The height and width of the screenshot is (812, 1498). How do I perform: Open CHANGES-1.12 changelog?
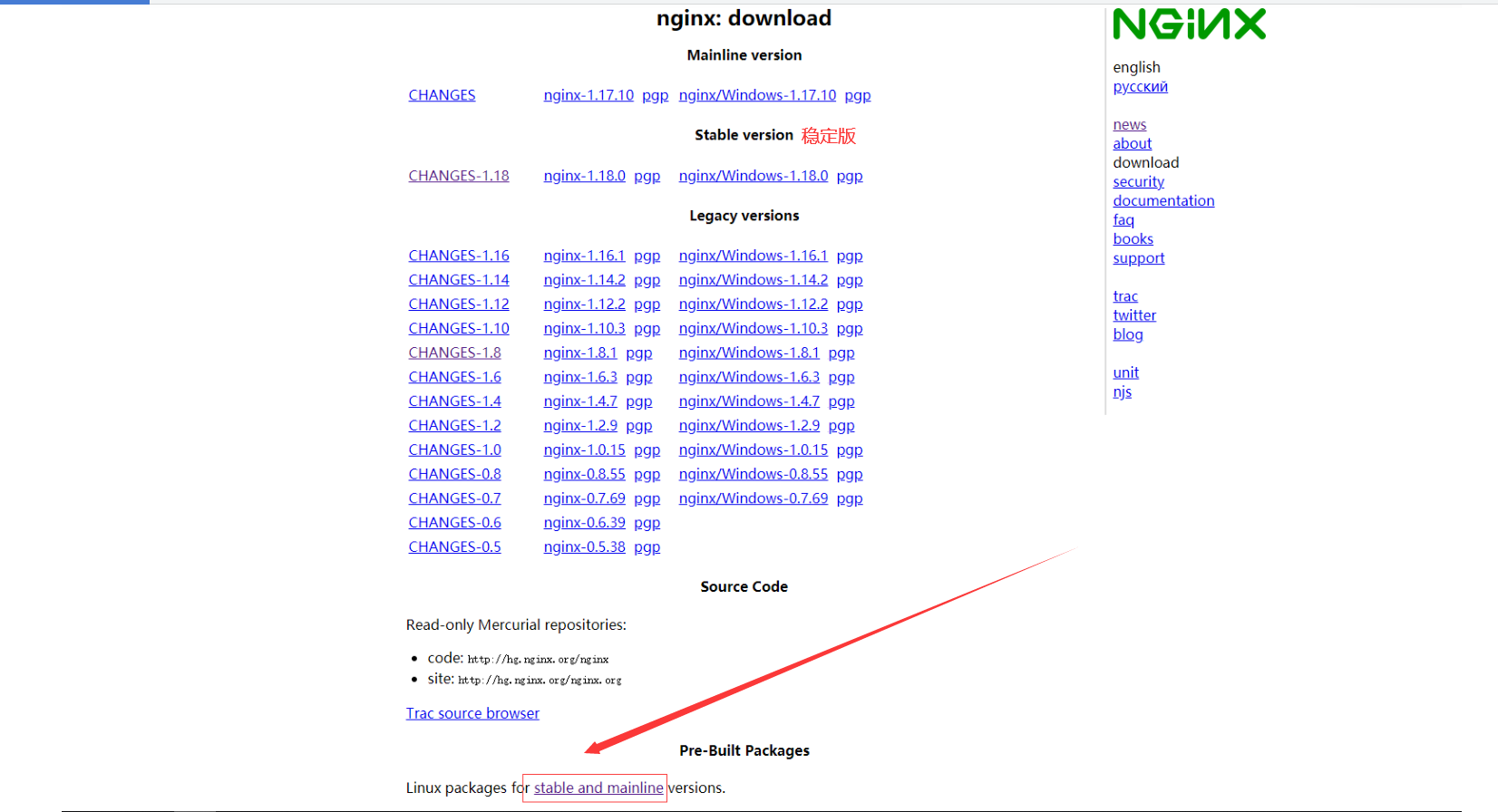coord(459,304)
